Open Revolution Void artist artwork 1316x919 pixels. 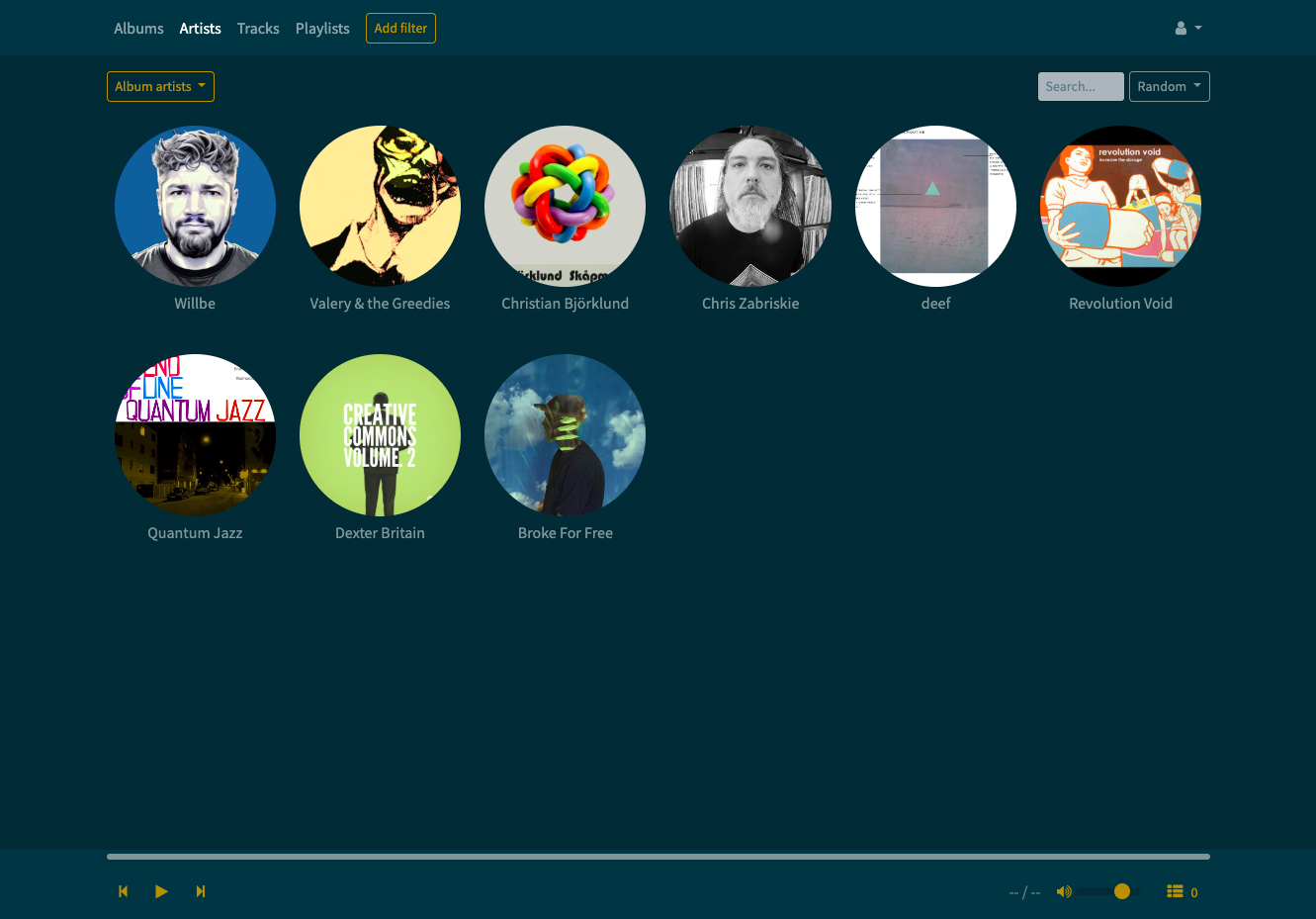pyautogui.click(x=1120, y=206)
